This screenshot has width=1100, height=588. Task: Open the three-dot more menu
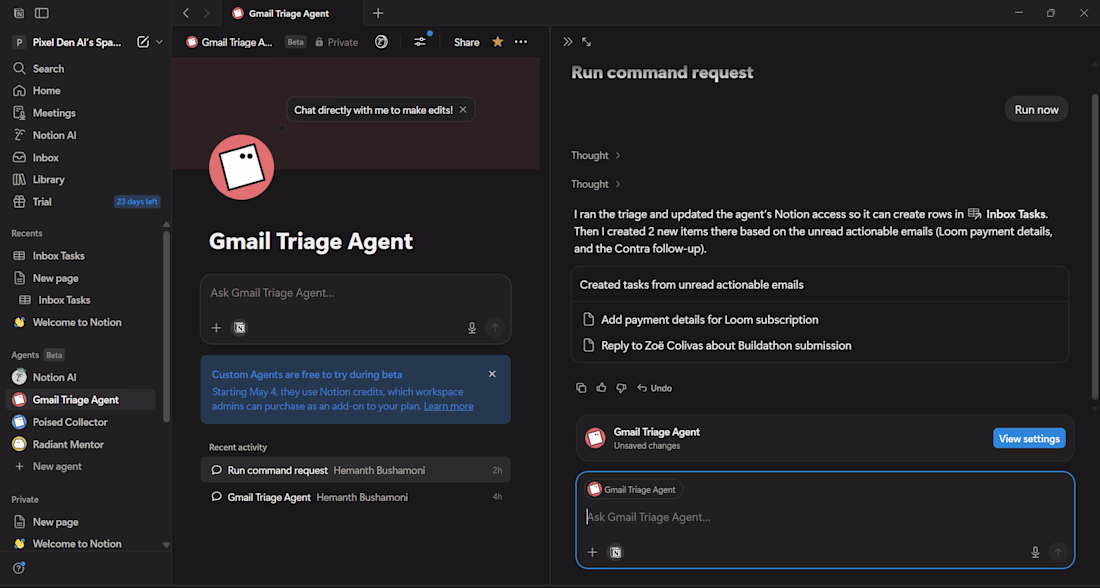coord(521,42)
